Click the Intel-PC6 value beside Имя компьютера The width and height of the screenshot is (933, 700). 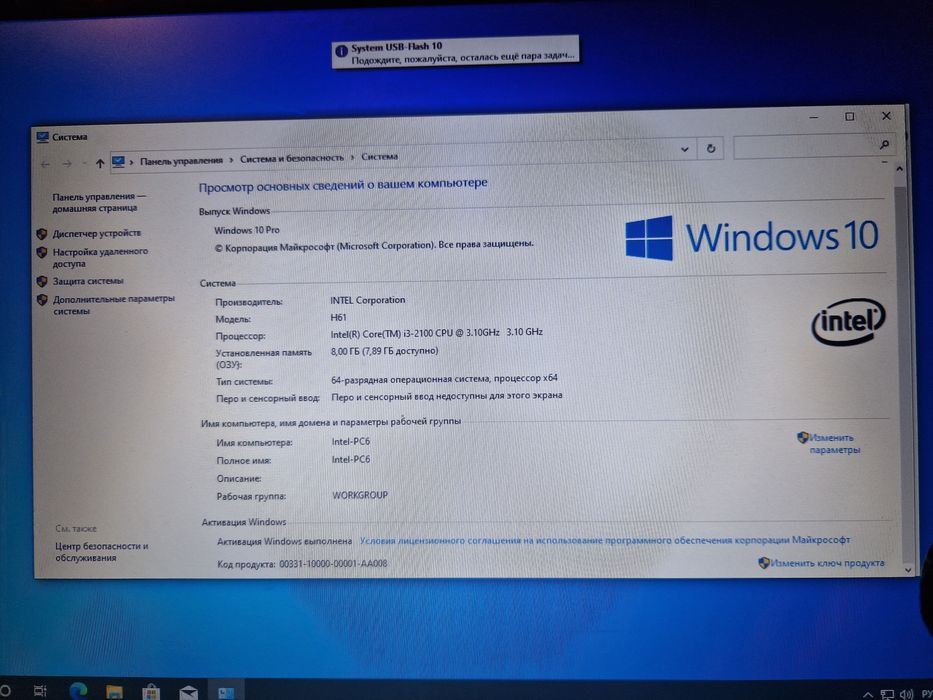pos(351,442)
